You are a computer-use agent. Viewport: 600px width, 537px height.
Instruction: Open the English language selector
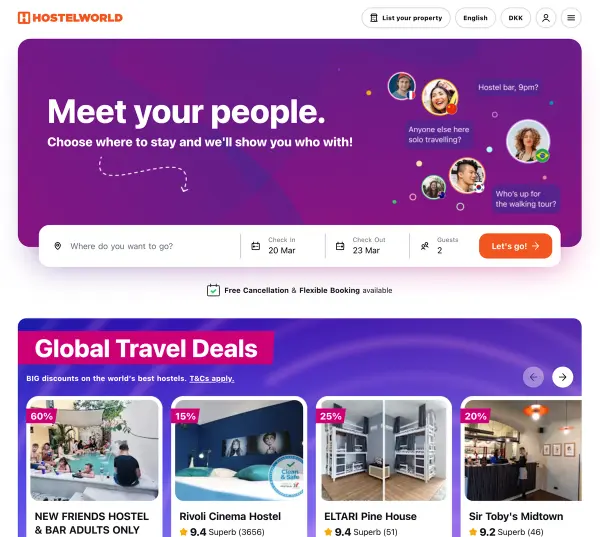tap(475, 18)
